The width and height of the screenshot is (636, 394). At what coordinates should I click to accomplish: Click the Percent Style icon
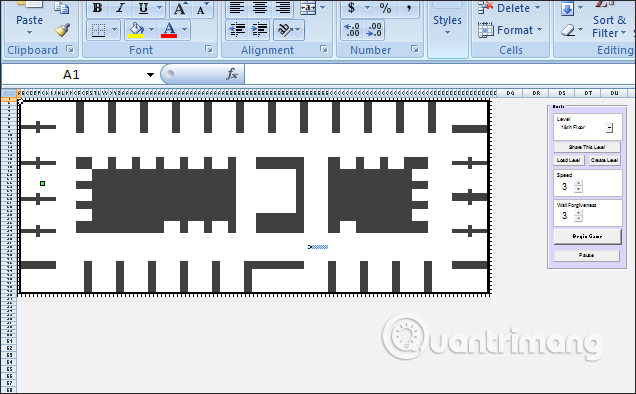coord(385,8)
